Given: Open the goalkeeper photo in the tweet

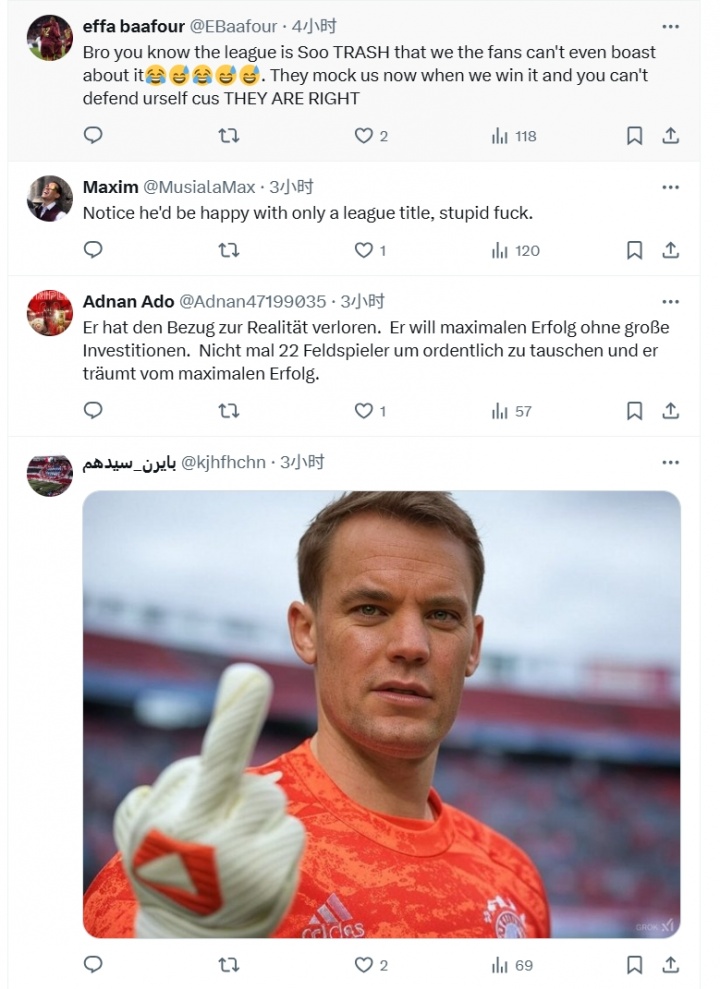Looking at the screenshot, I should click(381, 714).
